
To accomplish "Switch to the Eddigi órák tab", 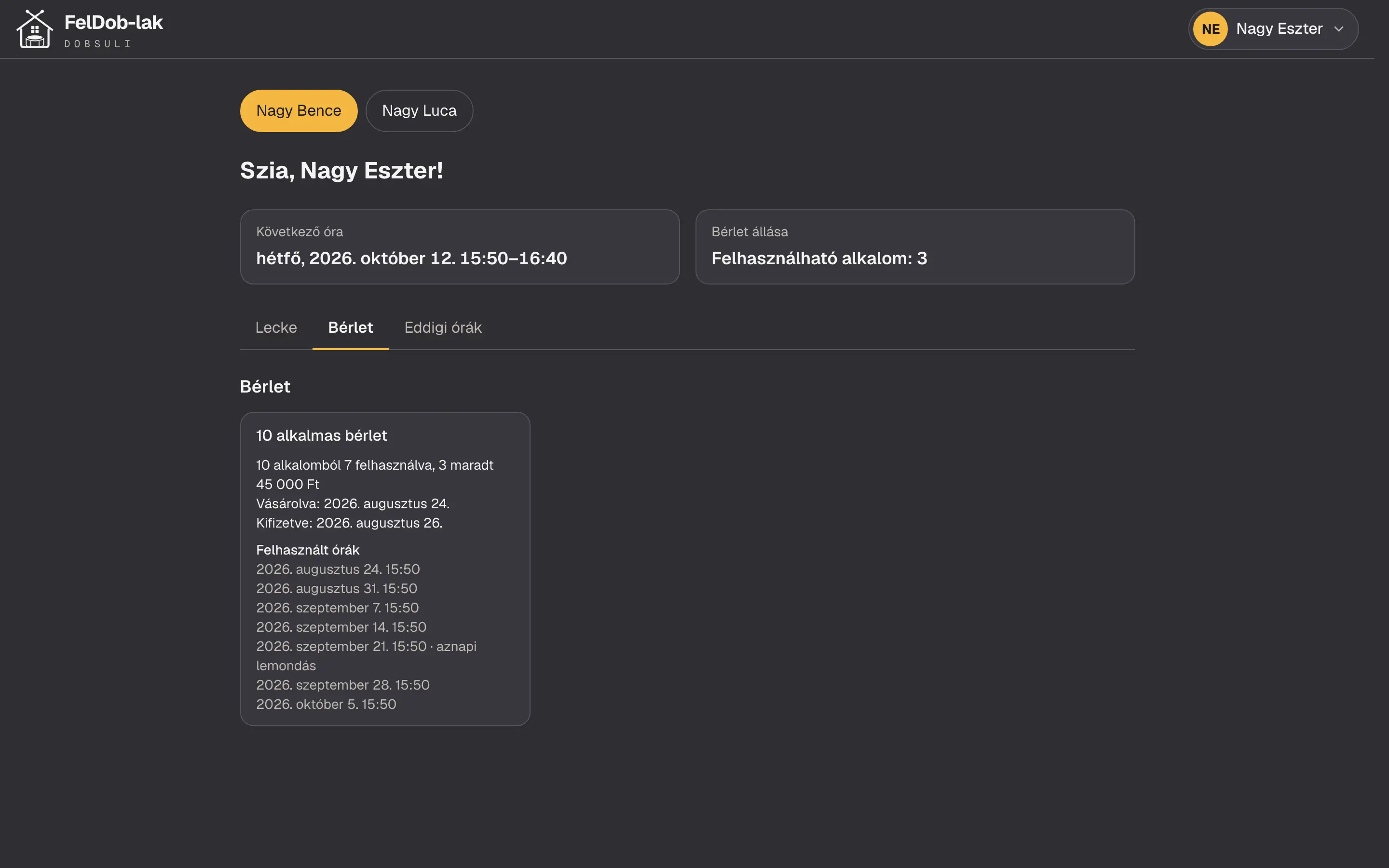I will [x=443, y=328].
